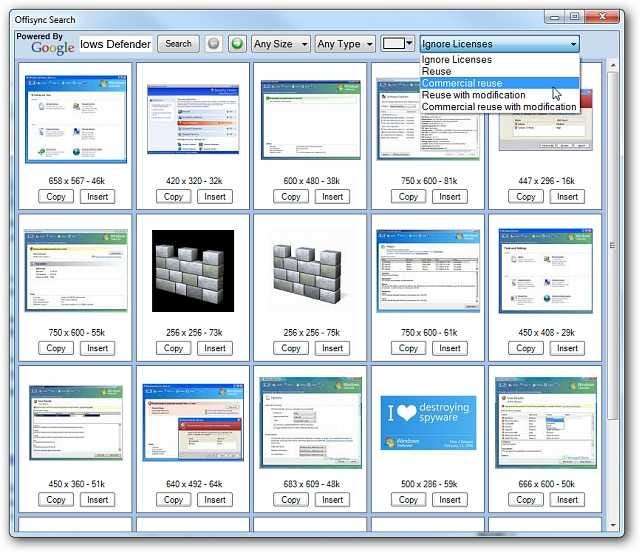Screen dimensions: 640x552
Task: Copy the 658 x 567 - 46k image
Action: point(56,197)
